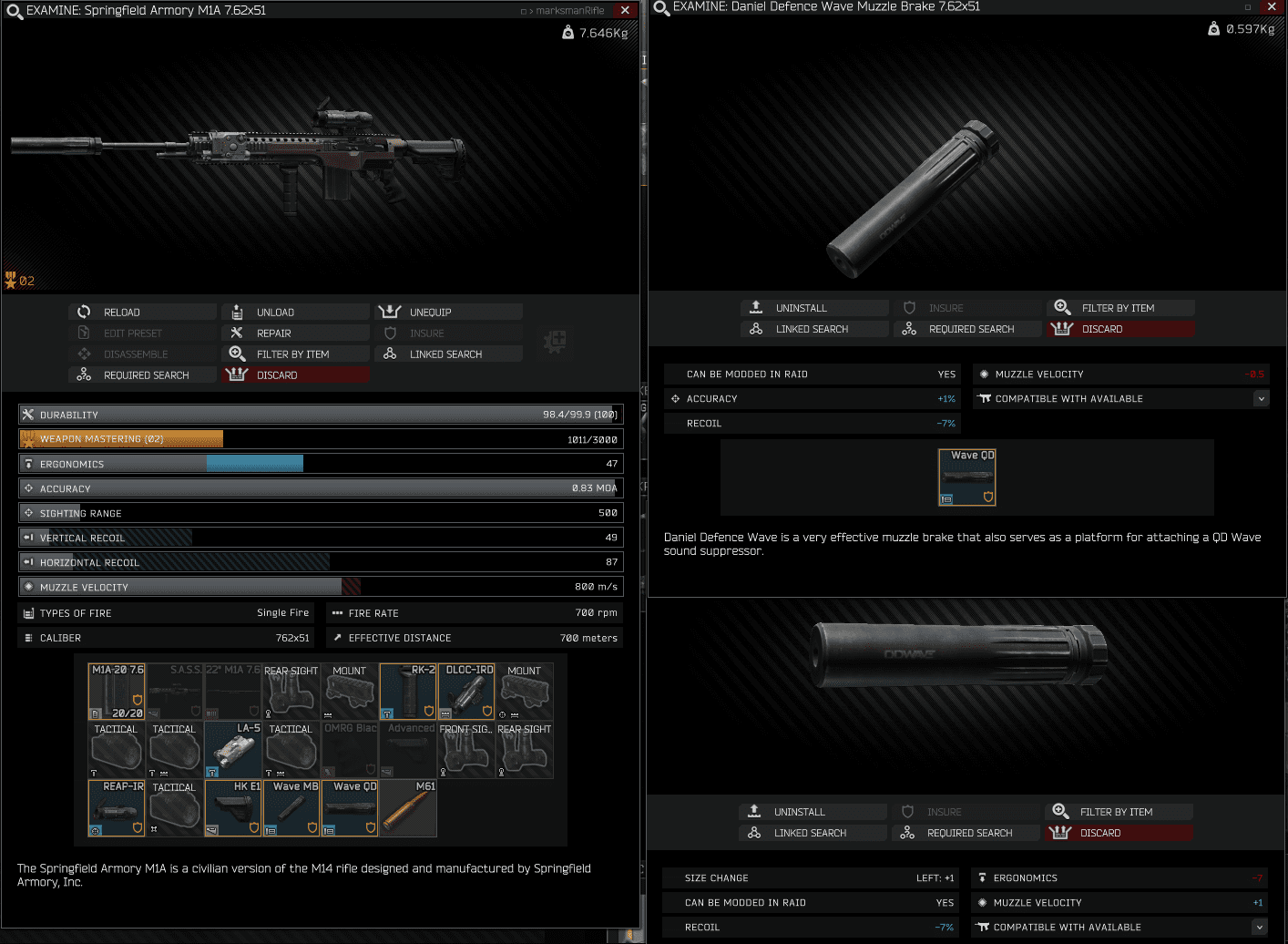Click the ACCURACY 0.83 MOA row

[x=321, y=488]
